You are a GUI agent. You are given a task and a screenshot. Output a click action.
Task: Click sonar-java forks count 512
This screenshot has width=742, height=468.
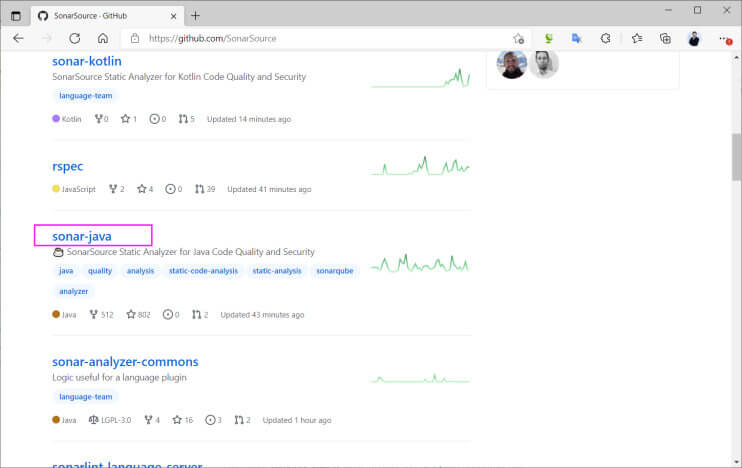point(101,314)
